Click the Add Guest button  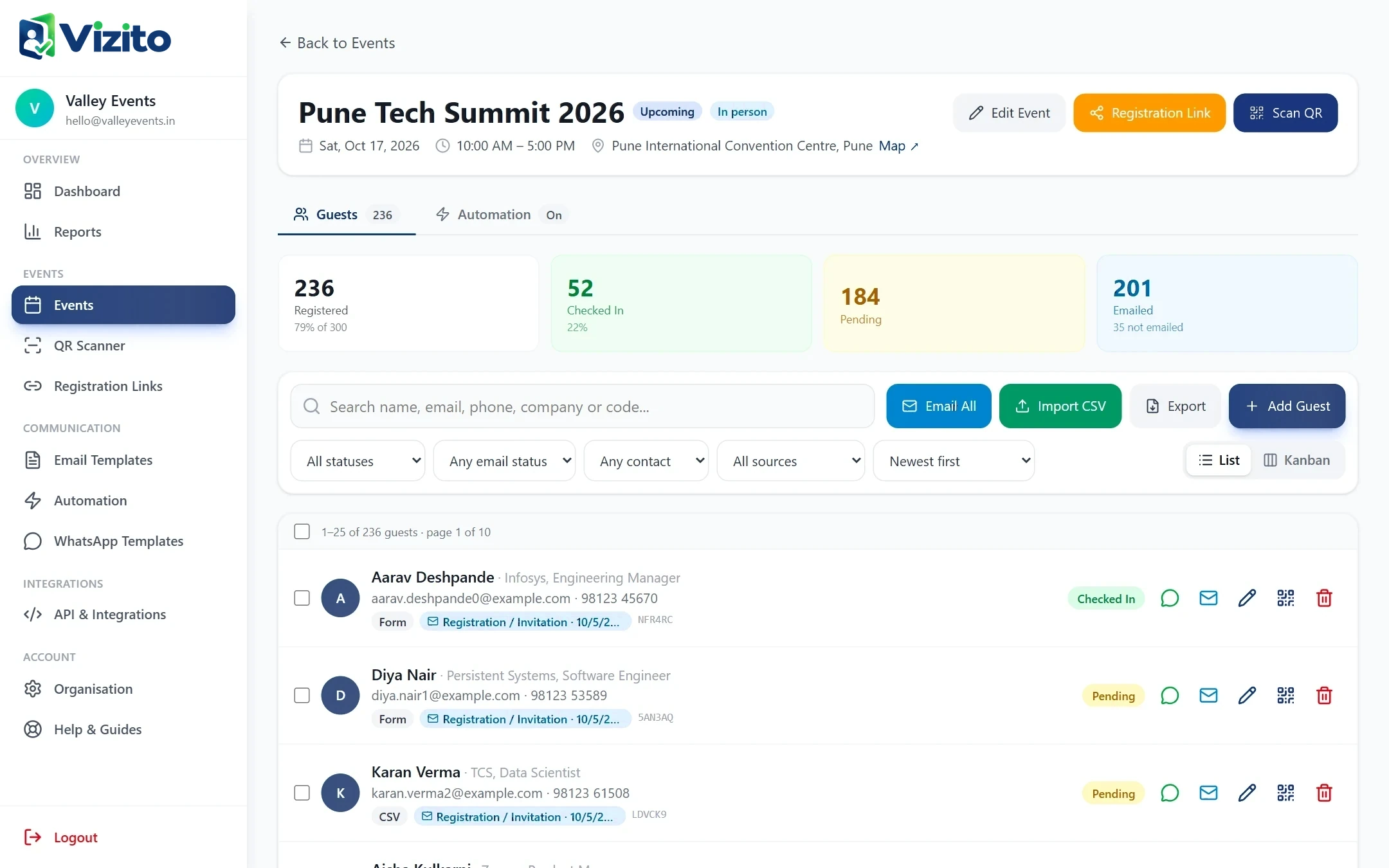pyautogui.click(x=1287, y=406)
